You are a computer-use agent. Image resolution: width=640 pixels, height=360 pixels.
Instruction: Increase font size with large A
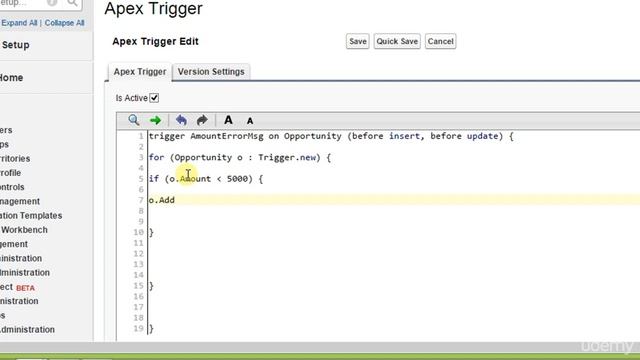coord(228,120)
